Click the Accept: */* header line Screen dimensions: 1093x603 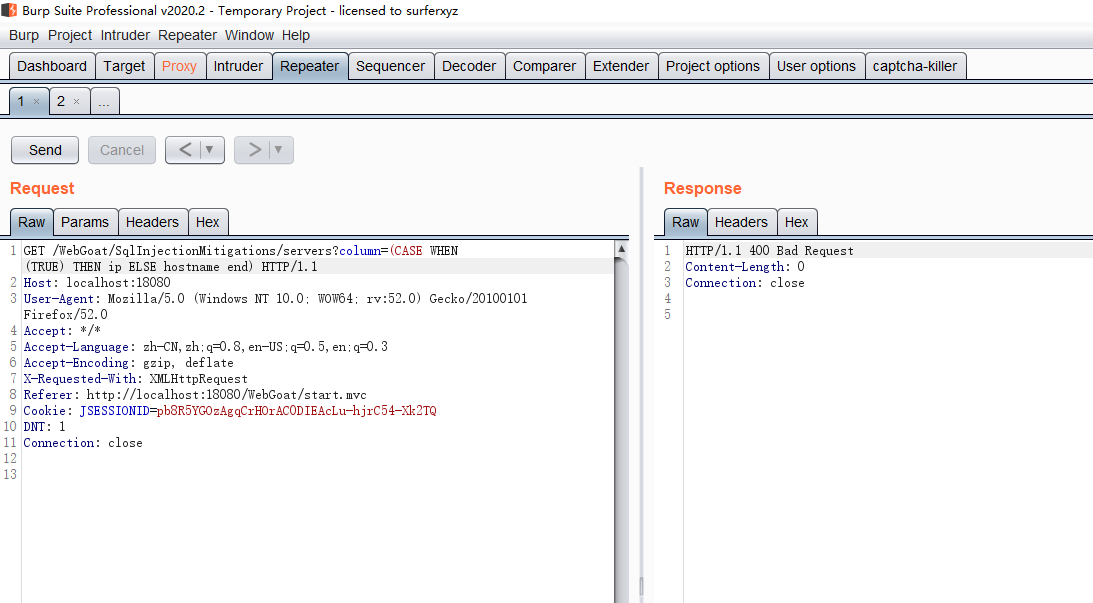pyautogui.click(x=62, y=330)
